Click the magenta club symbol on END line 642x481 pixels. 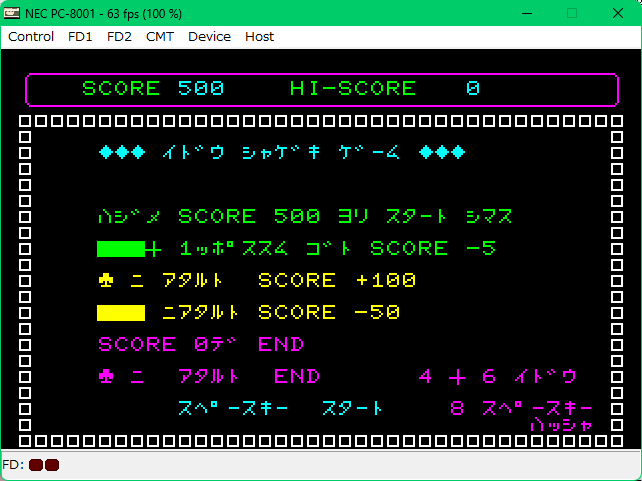point(106,377)
